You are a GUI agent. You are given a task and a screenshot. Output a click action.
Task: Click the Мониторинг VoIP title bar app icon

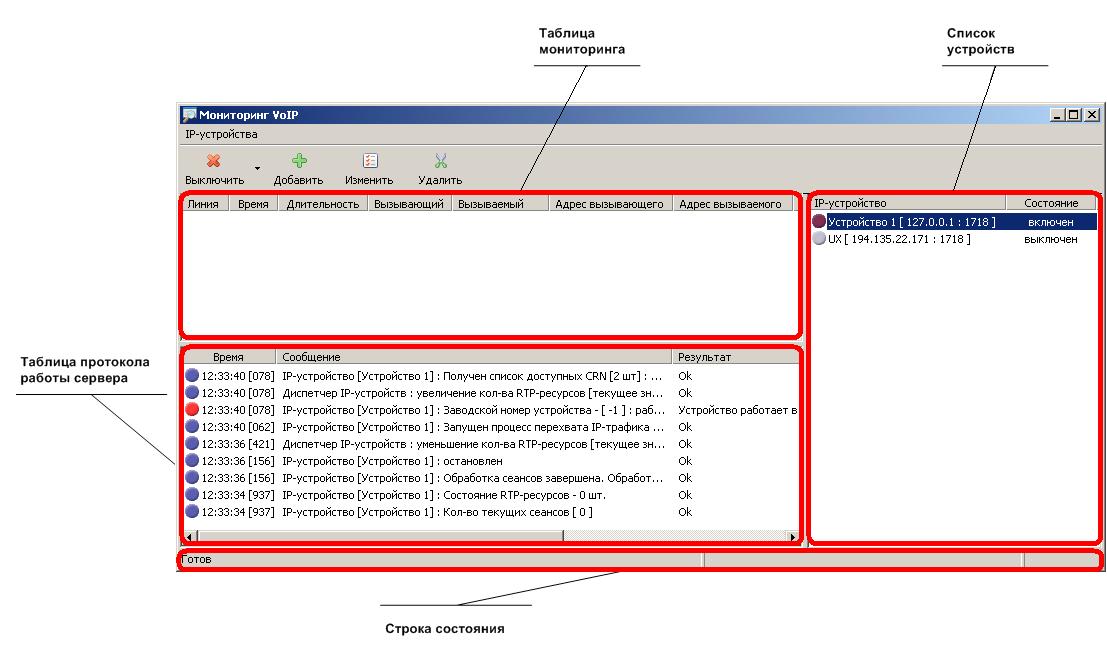click(189, 114)
